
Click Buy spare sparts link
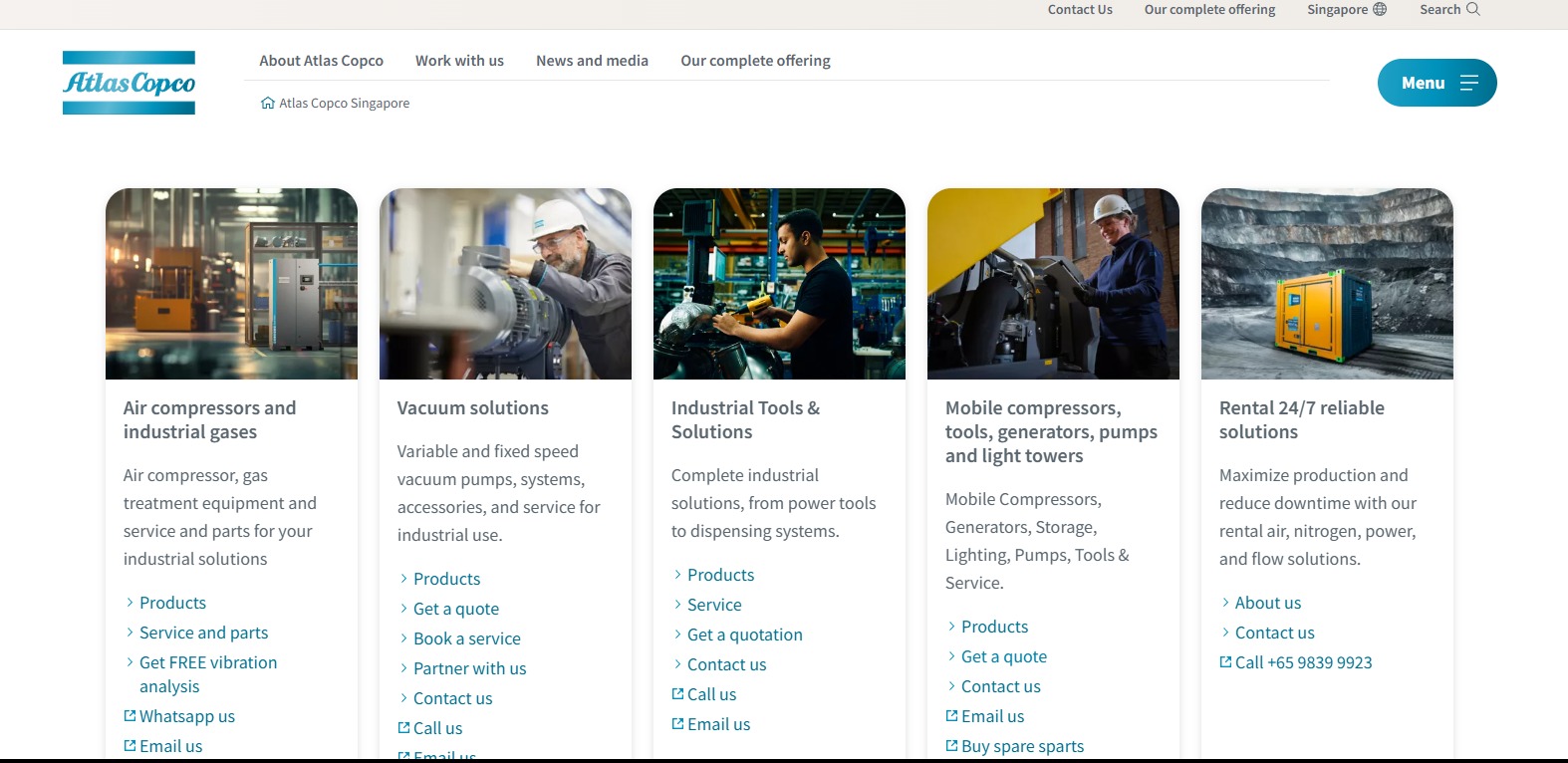(x=1022, y=746)
